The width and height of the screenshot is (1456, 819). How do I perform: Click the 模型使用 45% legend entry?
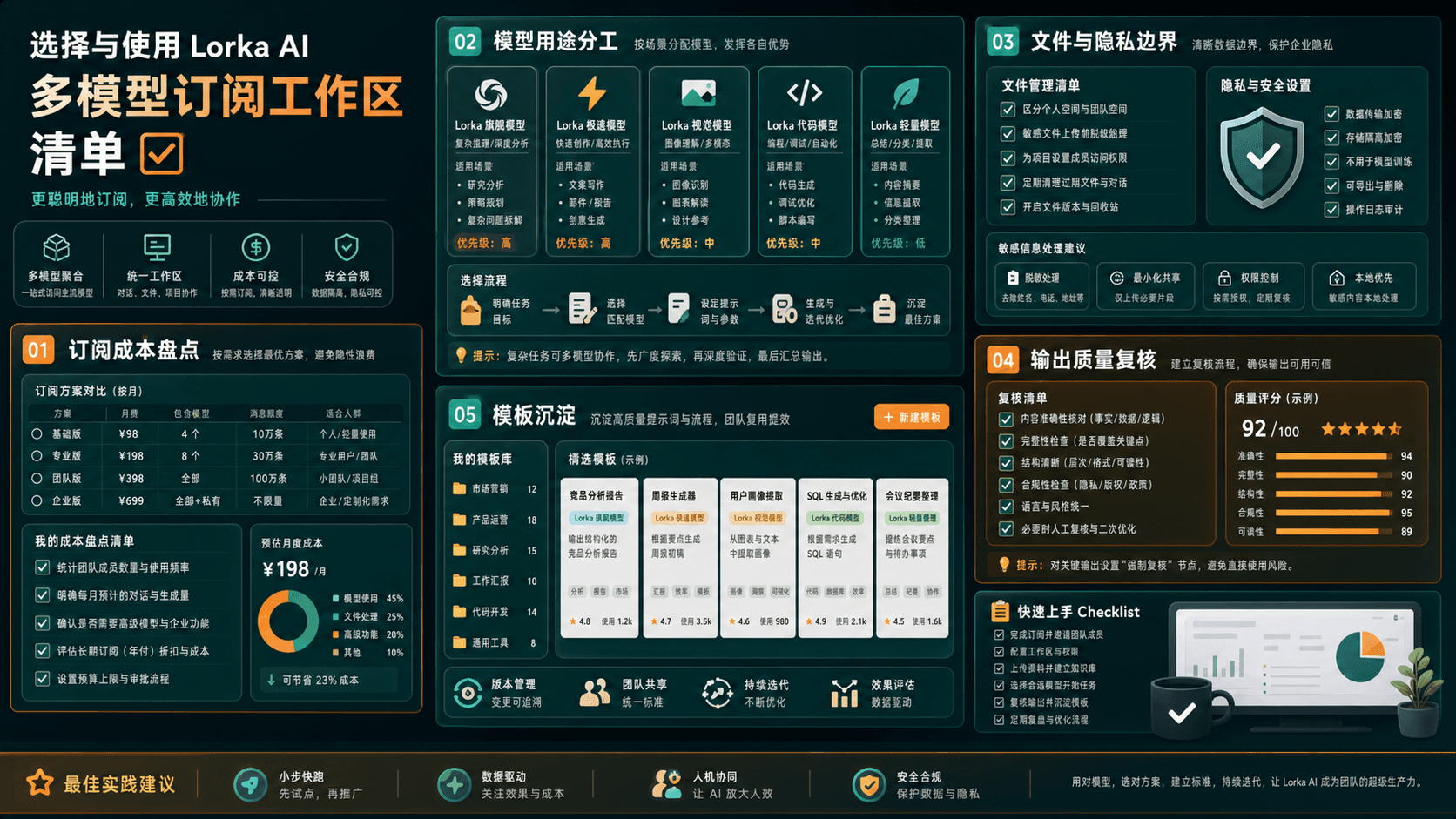click(x=367, y=599)
